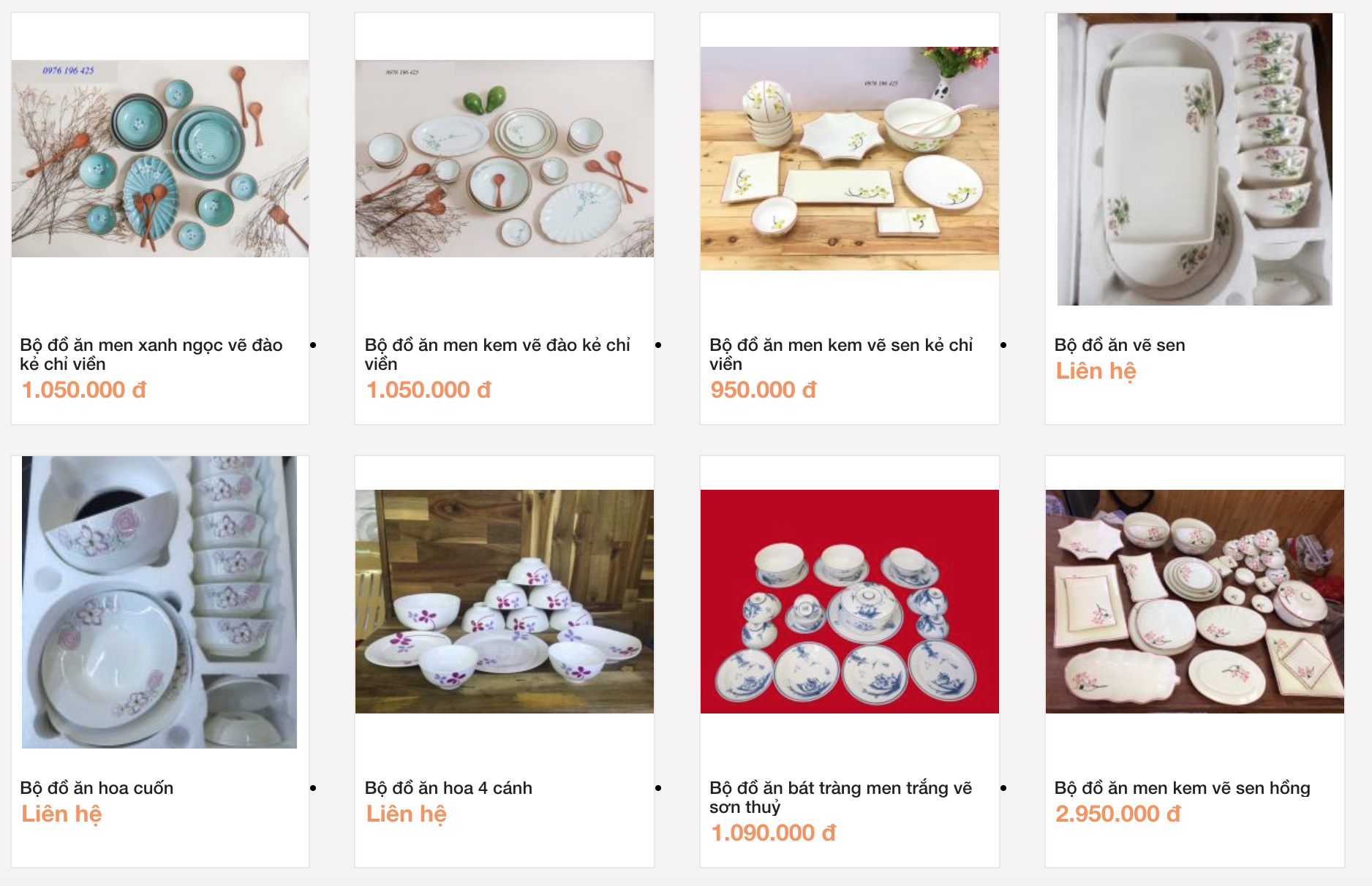Open the pink lotus cream set photo
Screen dimensions: 1372x886
click(1195, 602)
